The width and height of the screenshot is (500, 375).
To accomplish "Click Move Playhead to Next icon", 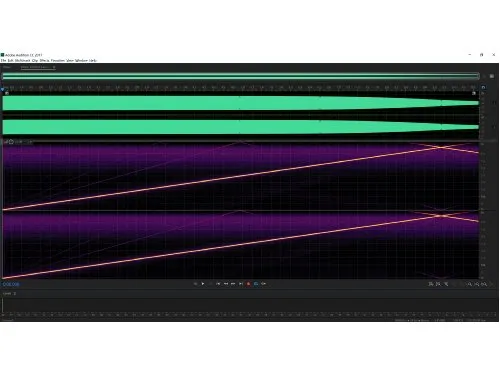I will 241,284.
